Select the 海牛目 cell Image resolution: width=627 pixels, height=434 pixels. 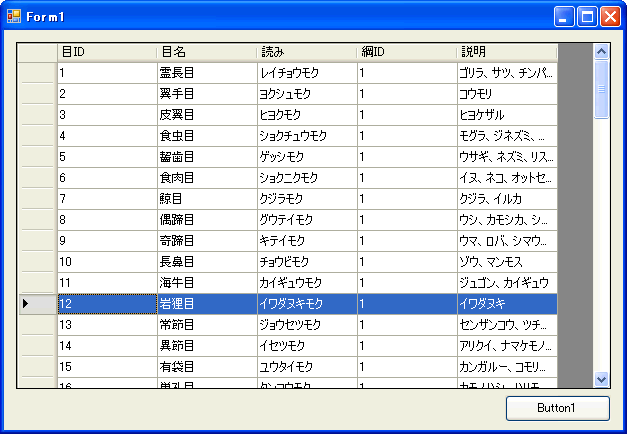point(207,283)
